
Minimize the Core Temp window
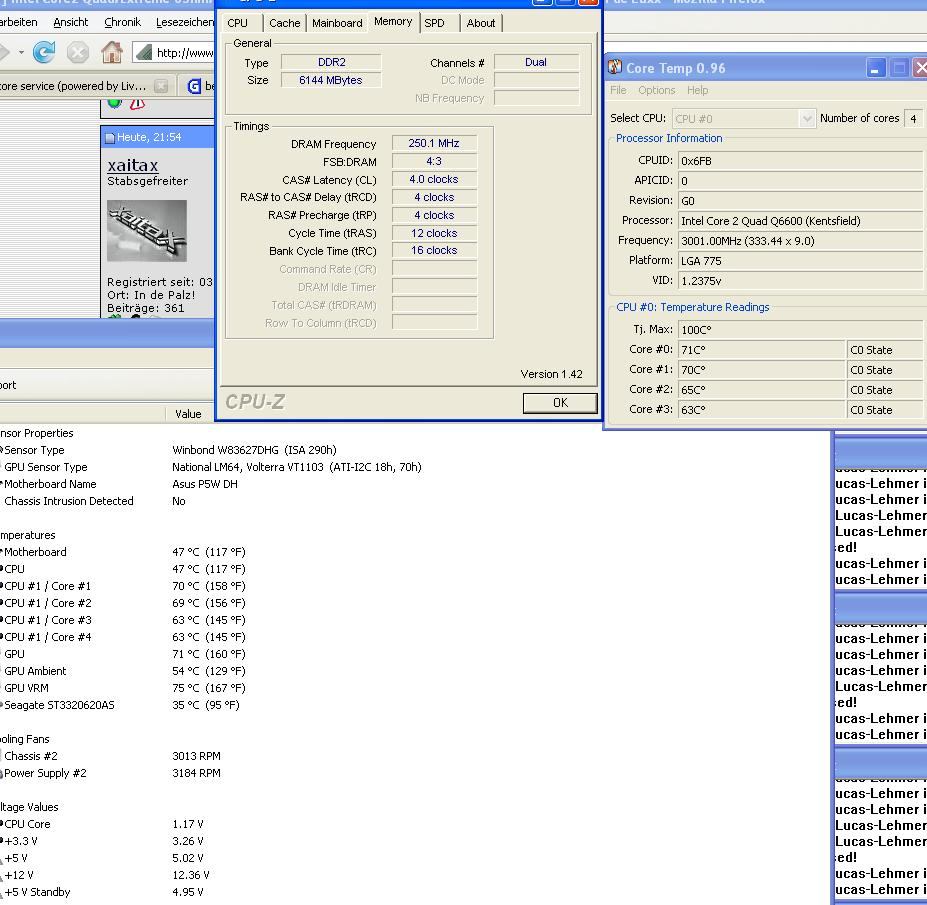point(875,68)
